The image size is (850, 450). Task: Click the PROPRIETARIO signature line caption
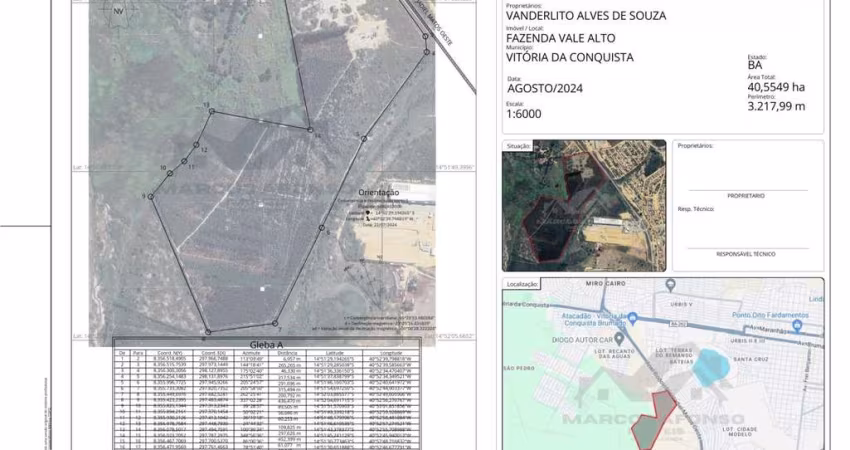coord(746,196)
